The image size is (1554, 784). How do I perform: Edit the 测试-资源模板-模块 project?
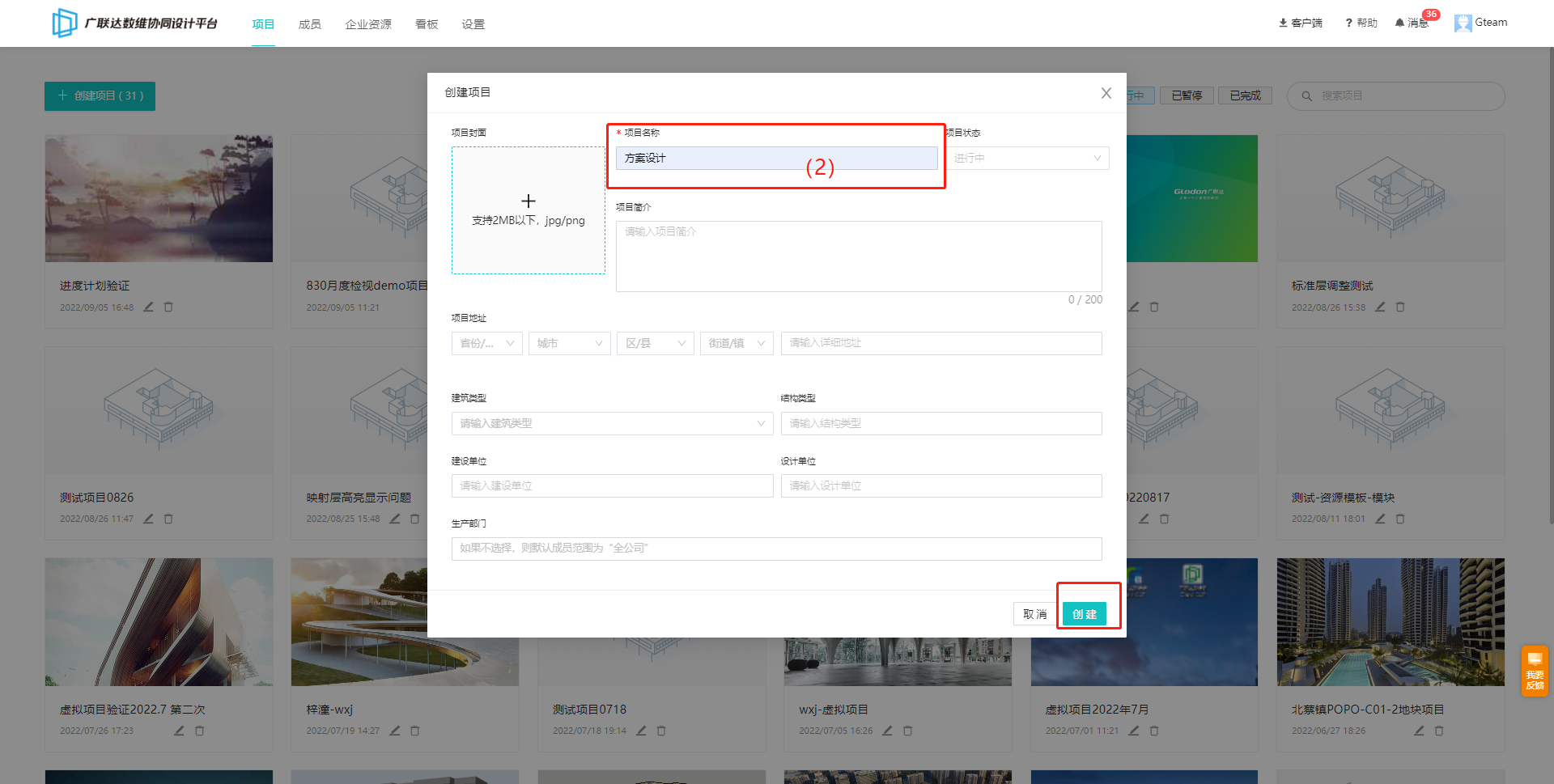coord(1380,519)
